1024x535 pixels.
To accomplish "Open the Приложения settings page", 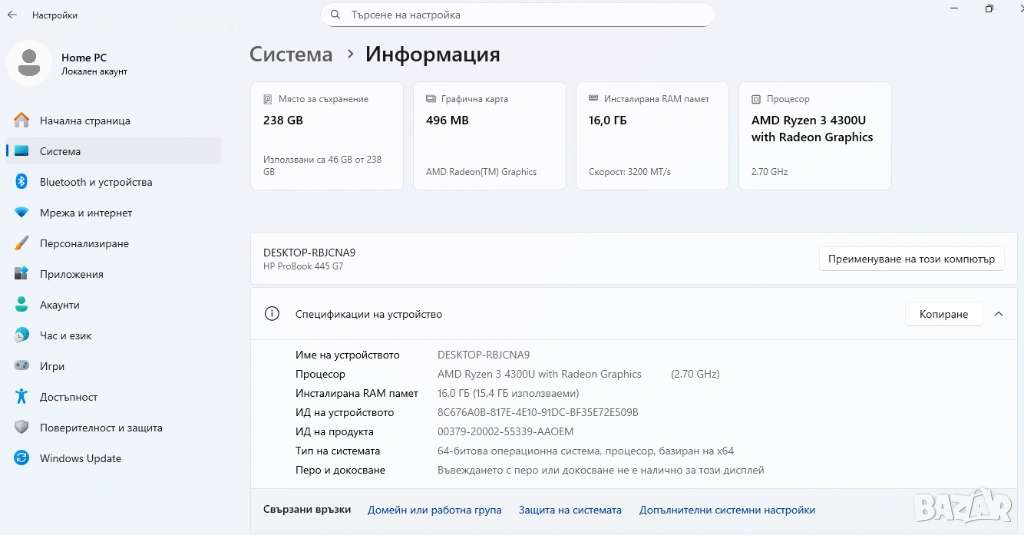I will pyautogui.click(x=71, y=274).
